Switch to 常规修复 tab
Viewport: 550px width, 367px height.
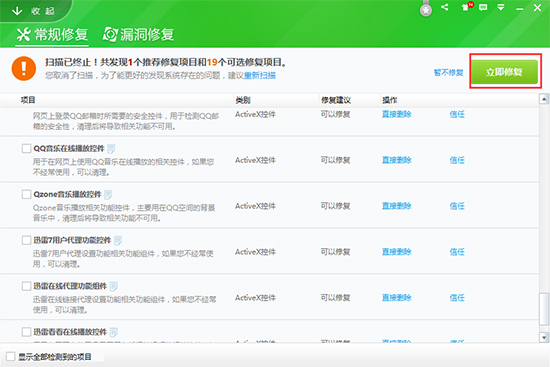point(52,35)
